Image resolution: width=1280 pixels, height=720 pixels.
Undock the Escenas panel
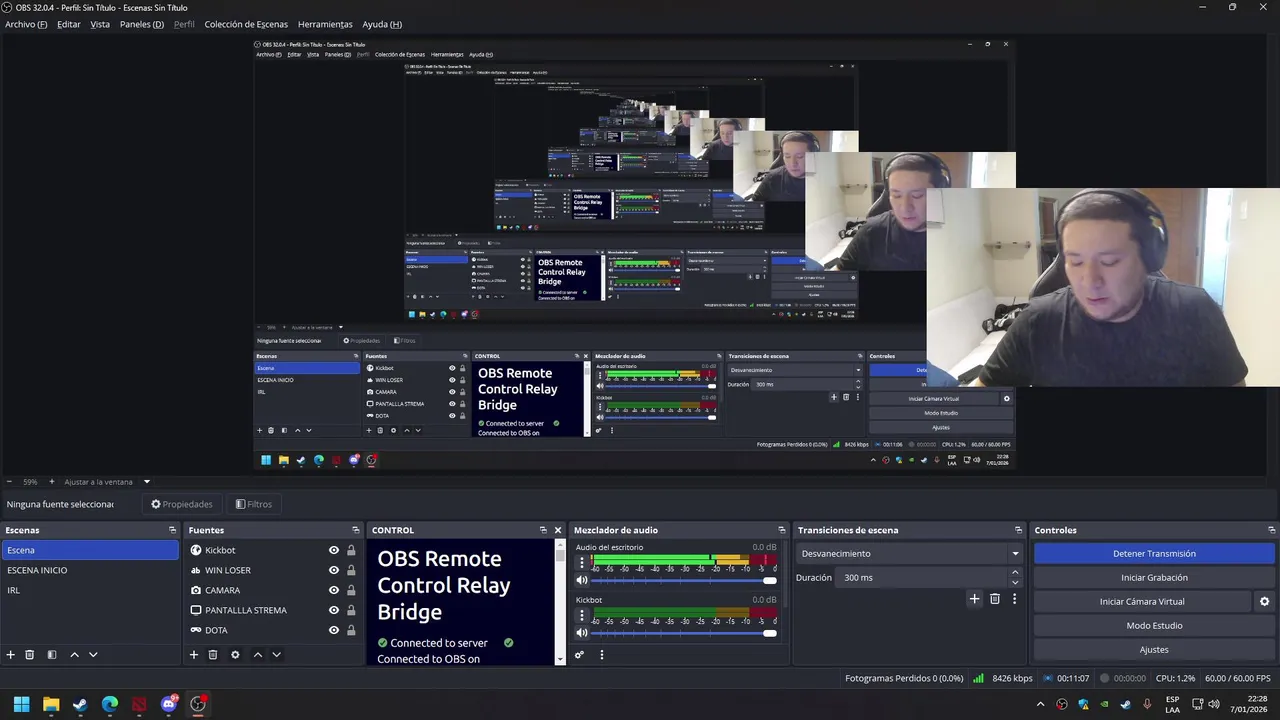pyautogui.click(x=172, y=530)
